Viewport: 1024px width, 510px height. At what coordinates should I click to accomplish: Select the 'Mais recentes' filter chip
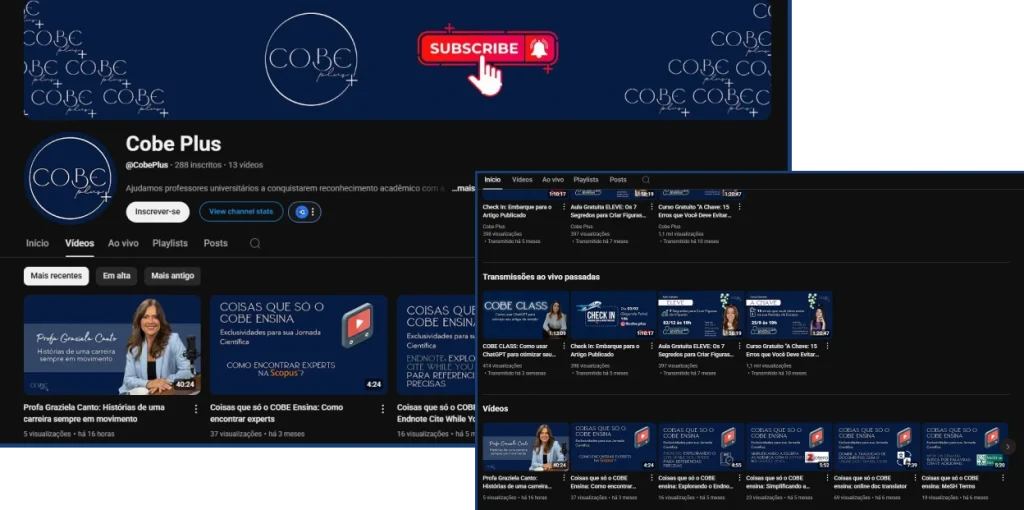56,276
